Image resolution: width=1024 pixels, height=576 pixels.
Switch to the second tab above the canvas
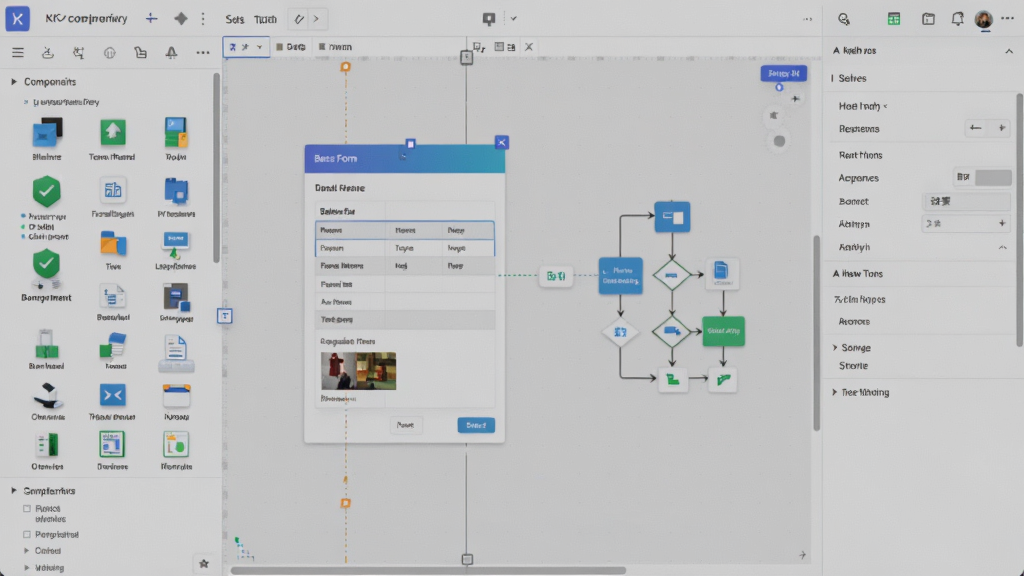click(x=335, y=47)
